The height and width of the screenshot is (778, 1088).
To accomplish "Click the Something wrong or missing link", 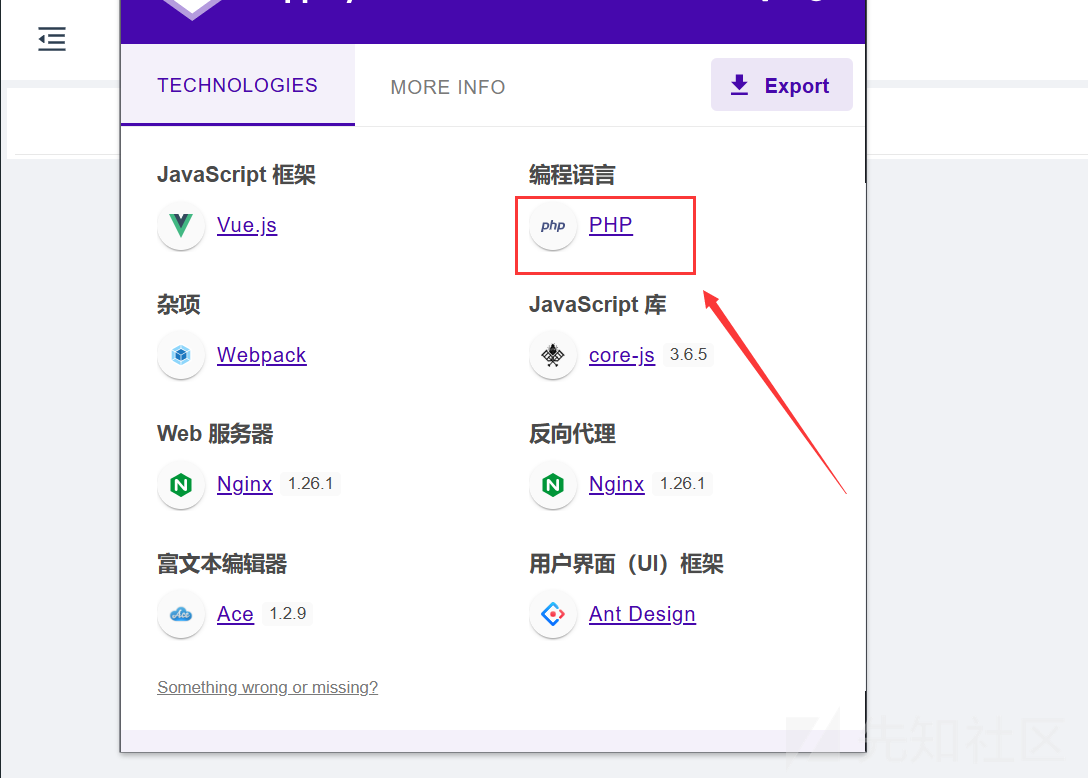I will [x=267, y=687].
